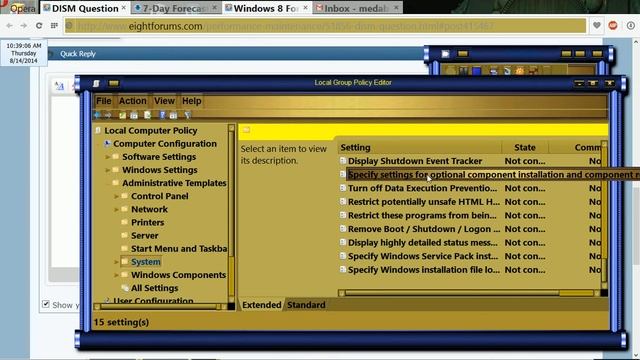Click the heart bookmark icon in Opera address bar
This screenshot has width=640, height=360.
597,26
